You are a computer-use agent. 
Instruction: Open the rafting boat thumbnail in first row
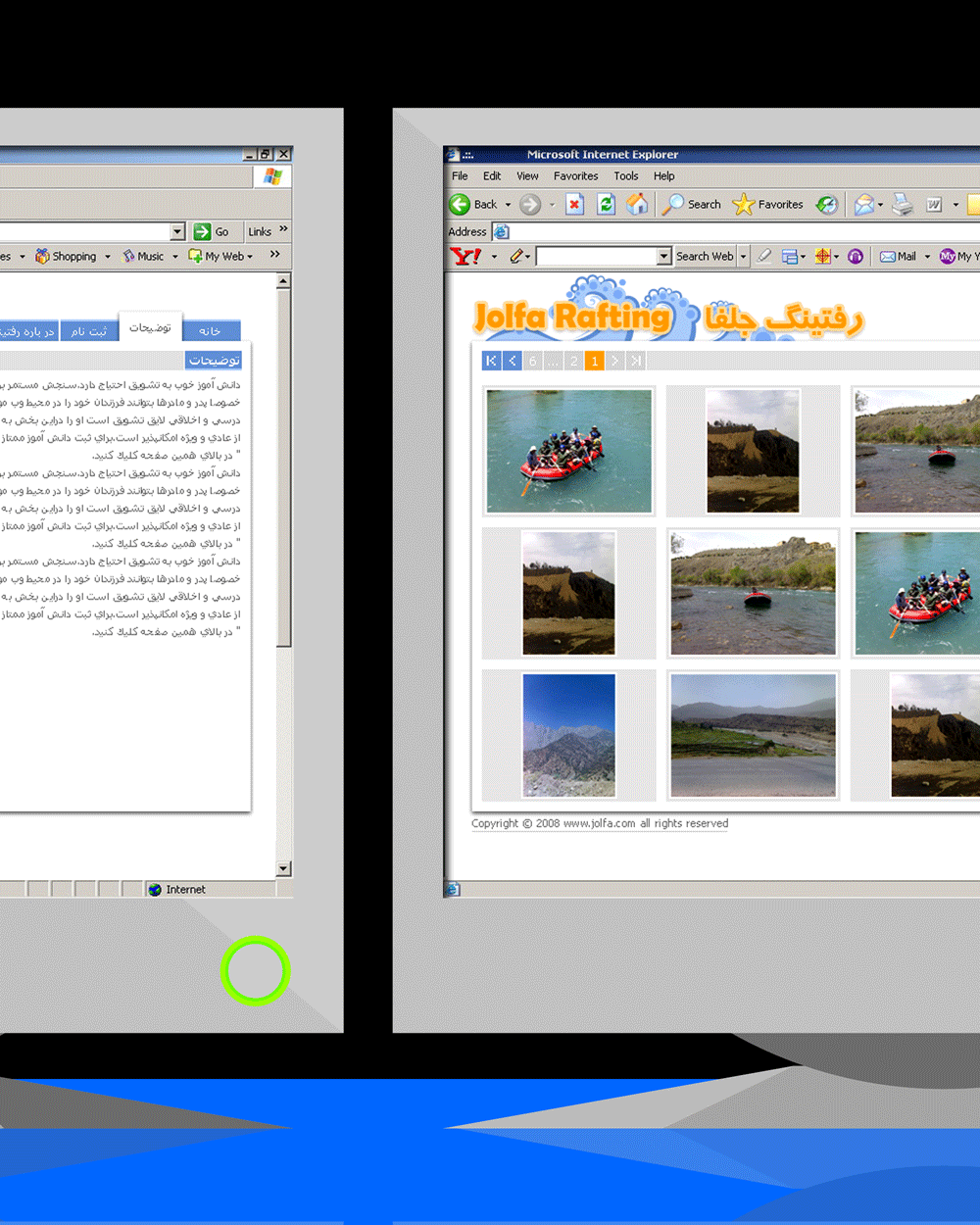pos(569,452)
